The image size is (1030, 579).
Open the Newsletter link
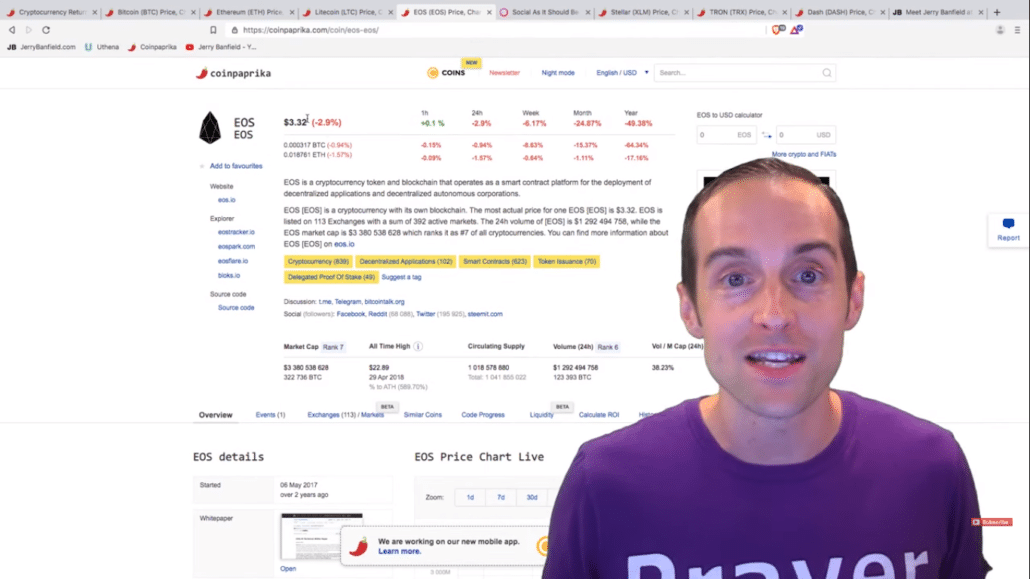[x=504, y=73]
